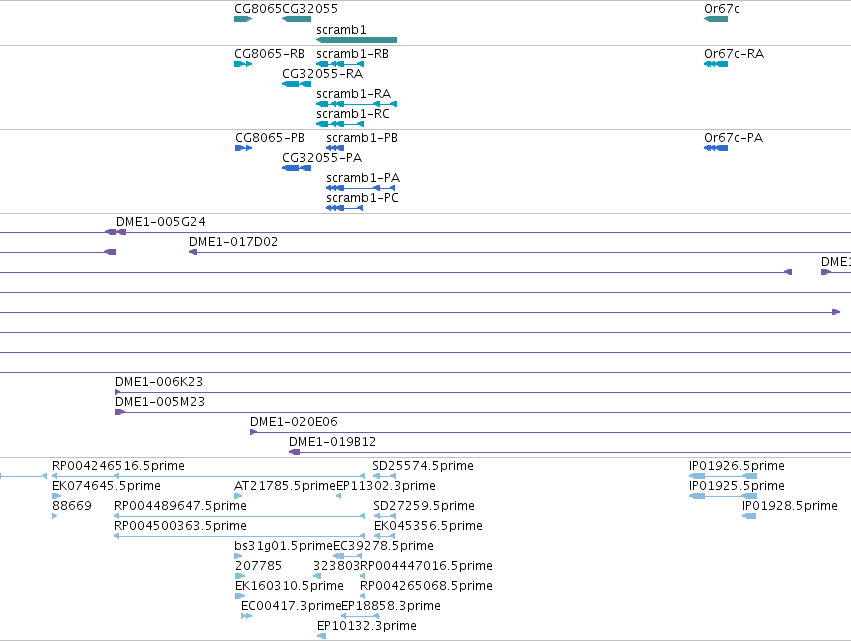Click the EK045356.5prime EST label
This screenshot has width=851, height=641.
[x=428, y=526]
